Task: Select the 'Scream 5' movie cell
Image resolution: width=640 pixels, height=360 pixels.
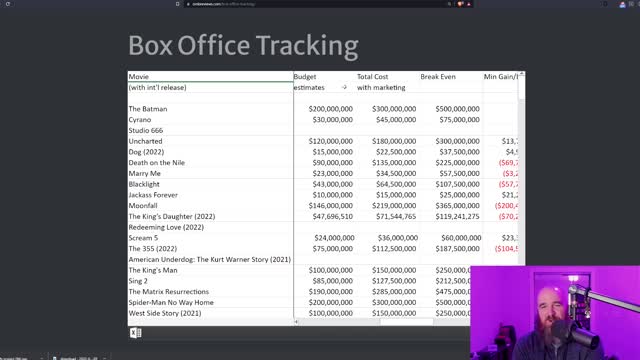Action: click(x=211, y=238)
